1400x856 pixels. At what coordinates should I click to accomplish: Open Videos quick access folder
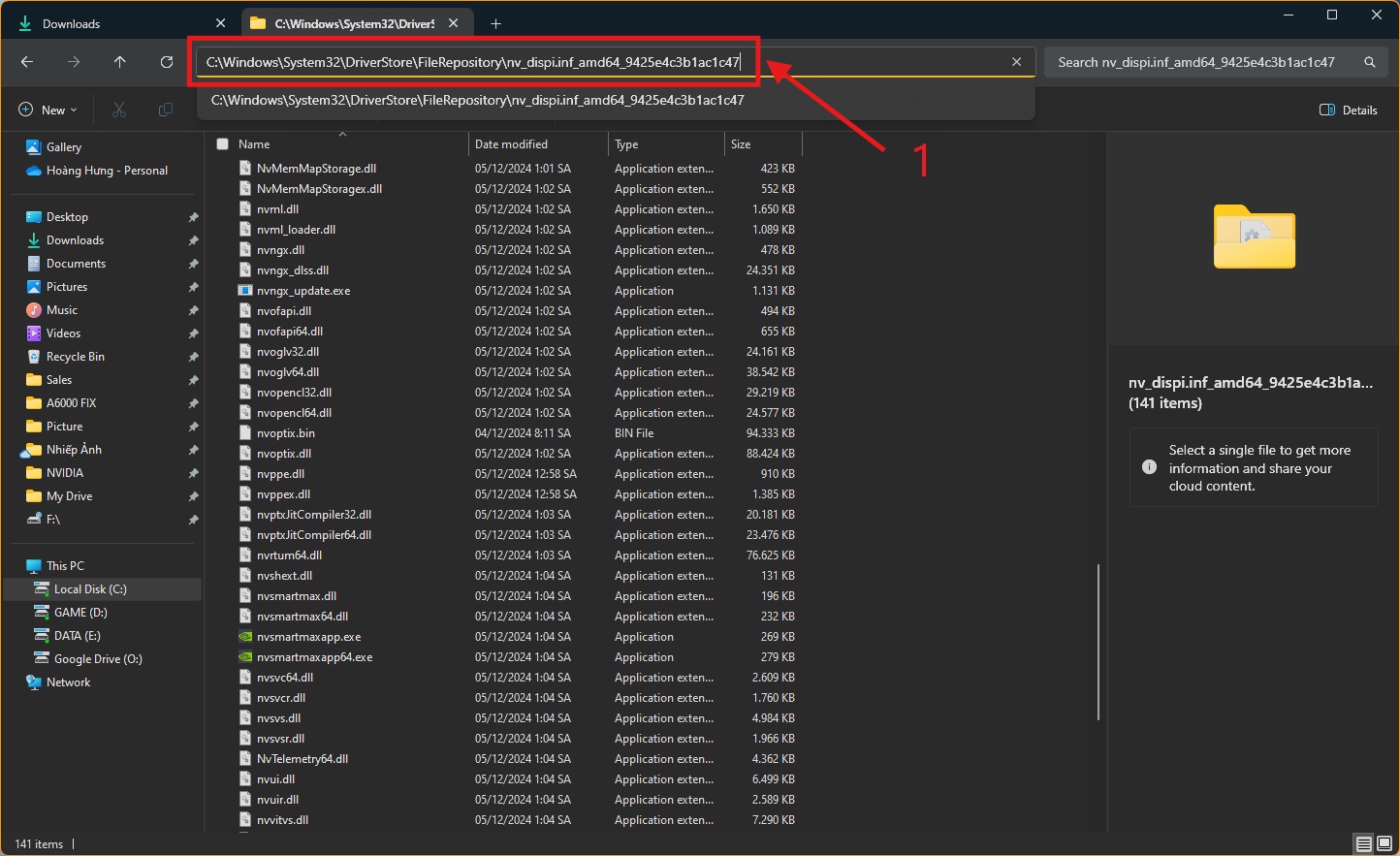click(x=63, y=333)
